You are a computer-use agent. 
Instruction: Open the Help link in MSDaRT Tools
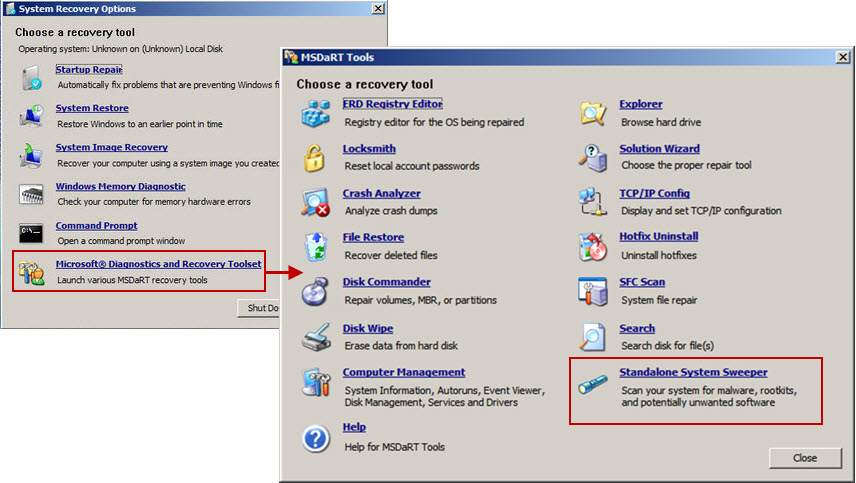[354, 427]
